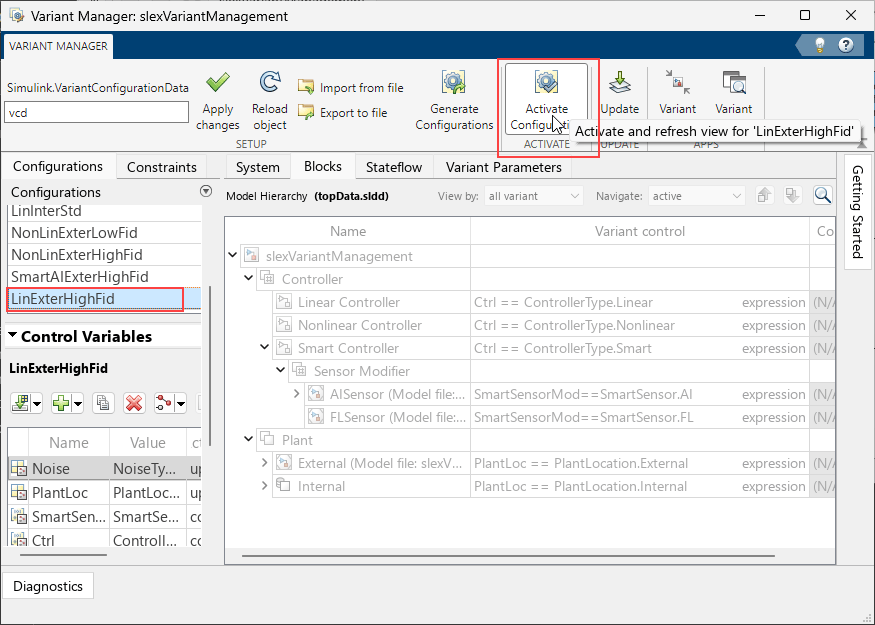This screenshot has height=625, width=875.
Task: Click the red X delete variable icon
Action: point(134,403)
